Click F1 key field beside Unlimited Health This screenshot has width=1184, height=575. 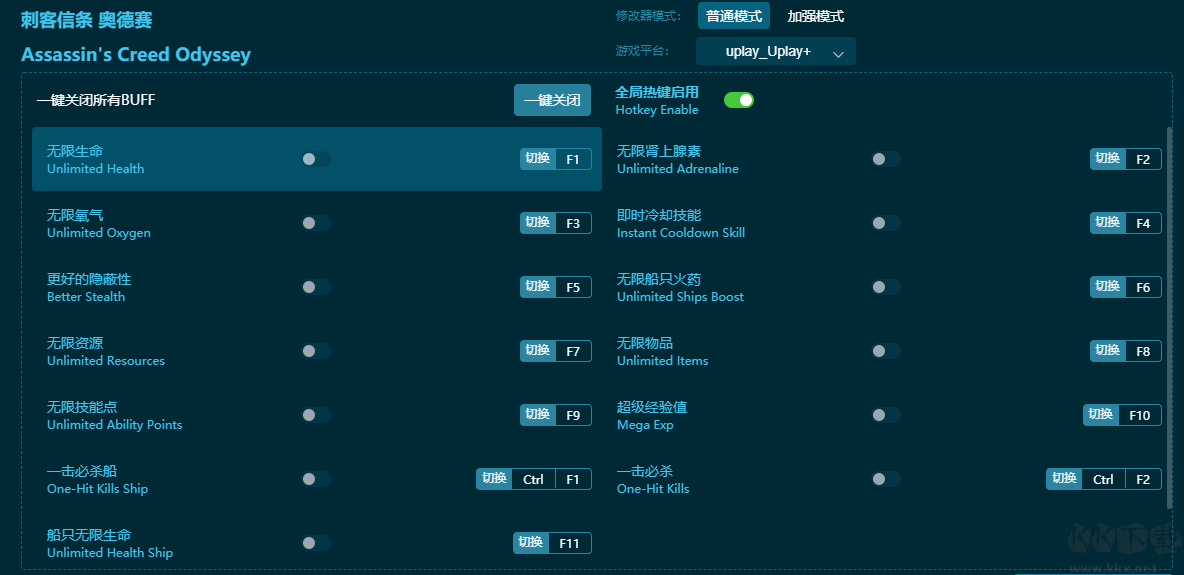pyautogui.click(x=573, y=159)
